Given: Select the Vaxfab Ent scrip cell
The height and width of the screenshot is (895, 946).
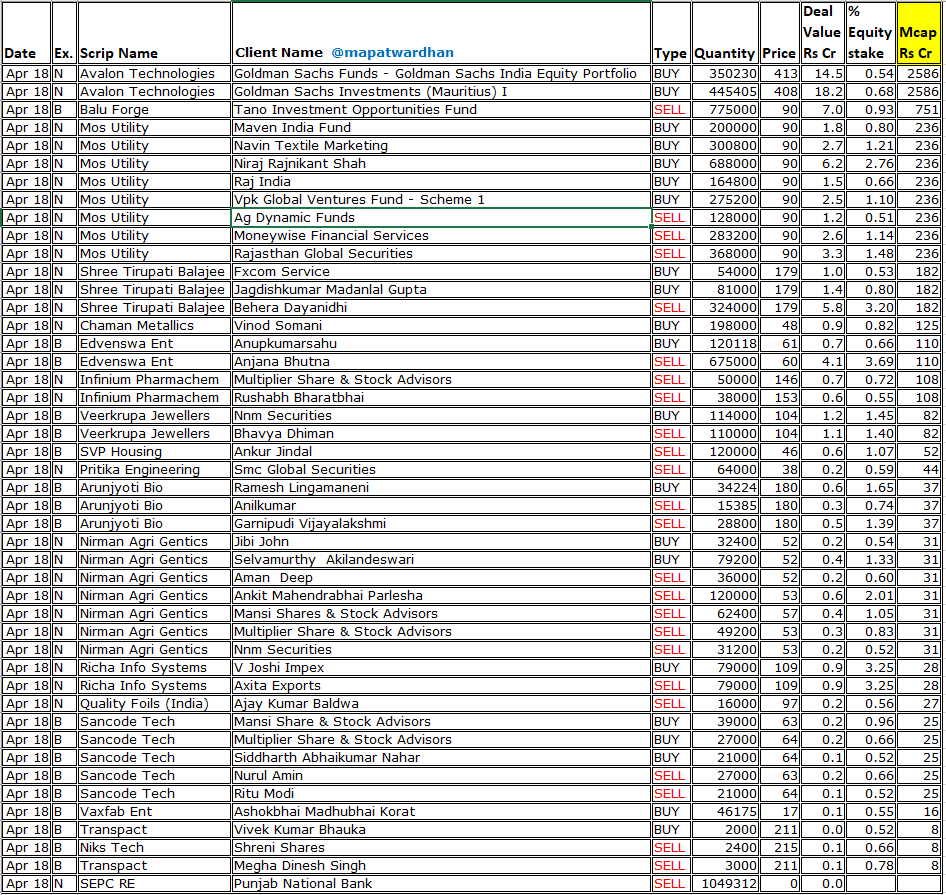Looking at the screenshot, I should click(x=154, y=812).
